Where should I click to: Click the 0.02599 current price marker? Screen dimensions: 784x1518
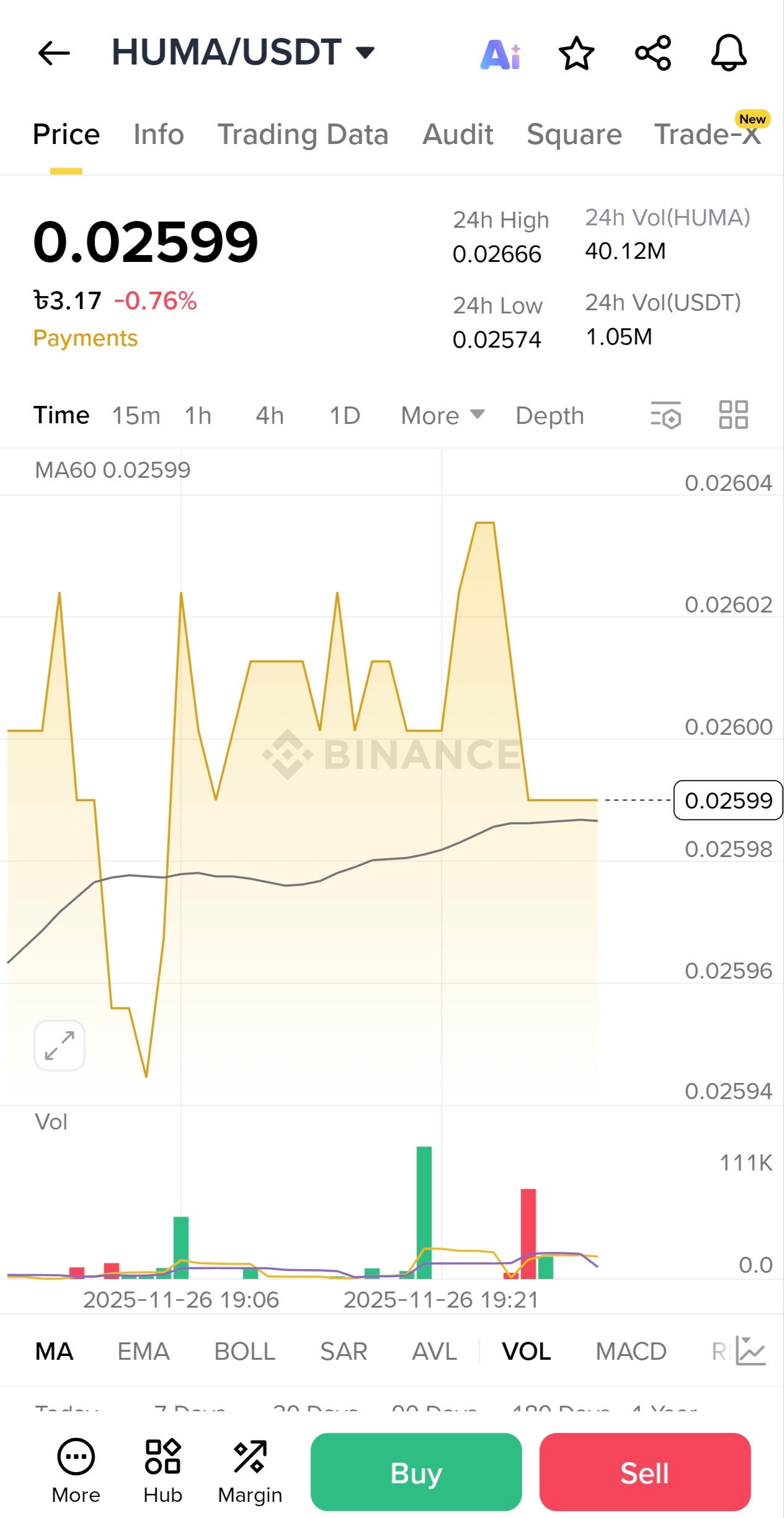[x=728, y=800]
